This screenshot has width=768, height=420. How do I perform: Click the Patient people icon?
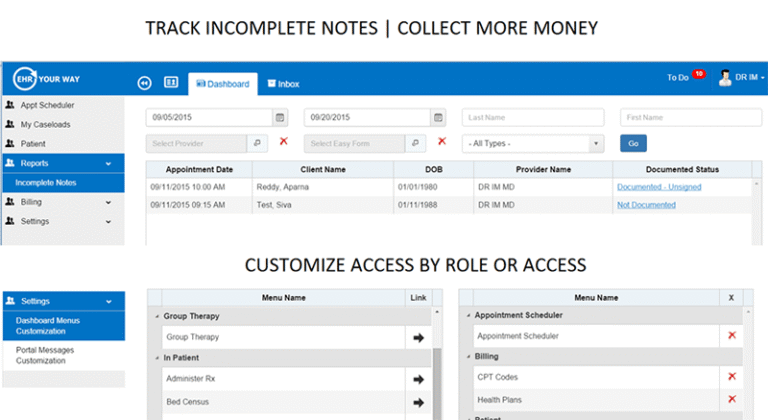[x=10, y=143]
